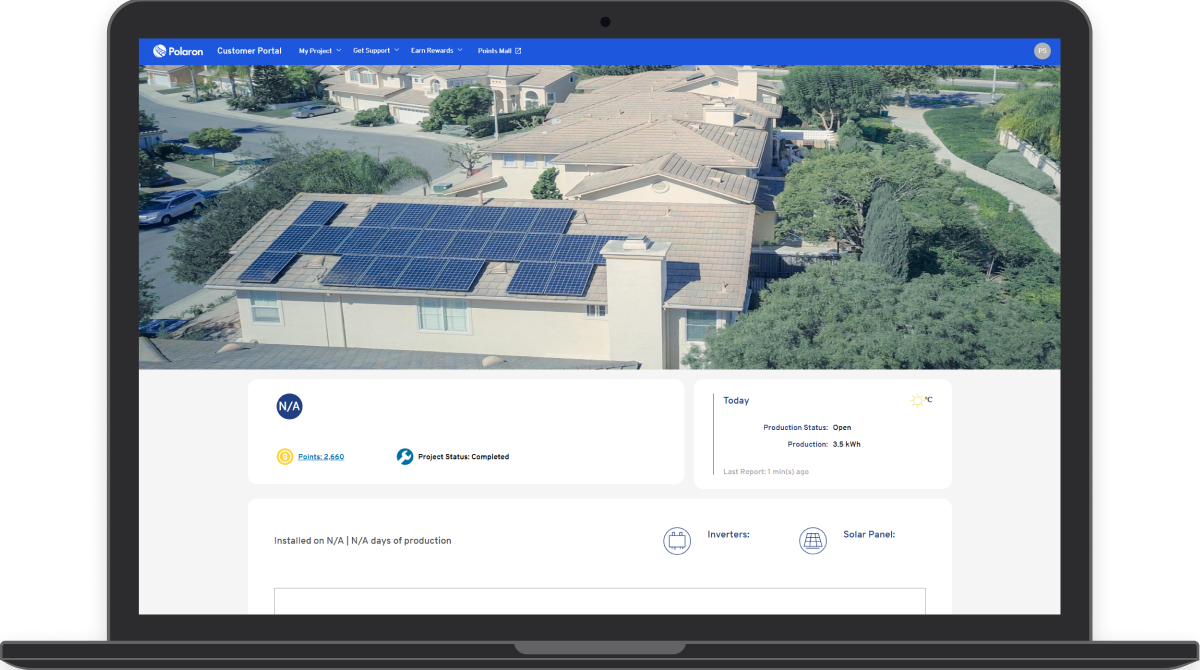Open the PS user avatar menu

[1042, 51]
